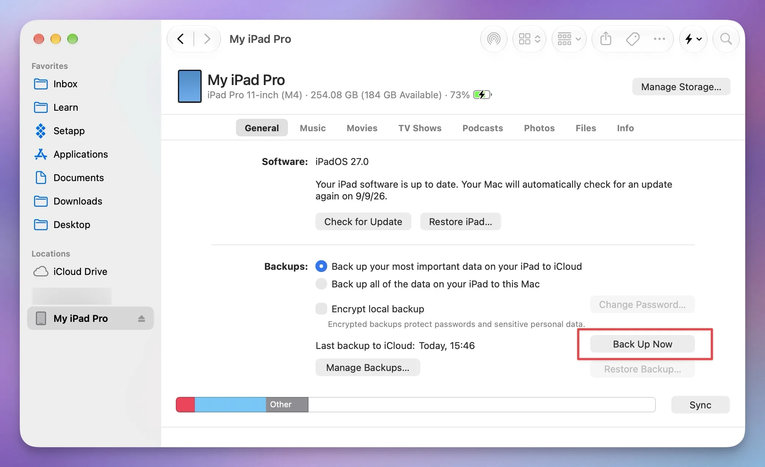Image resolution: width=765 pixels, height=467 pixels.
Task: Go forward with the right chevron
Action: pyautogui.click(x=207, y=39)
